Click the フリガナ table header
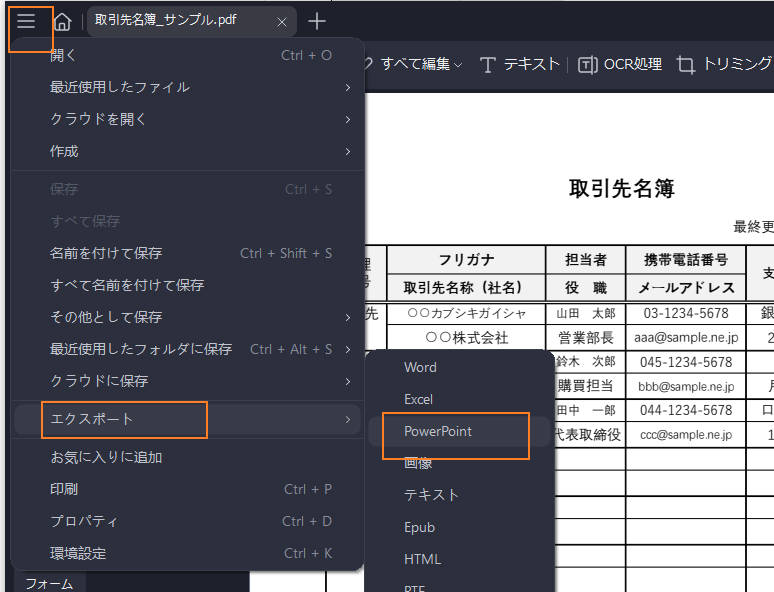 coord(466,260)
